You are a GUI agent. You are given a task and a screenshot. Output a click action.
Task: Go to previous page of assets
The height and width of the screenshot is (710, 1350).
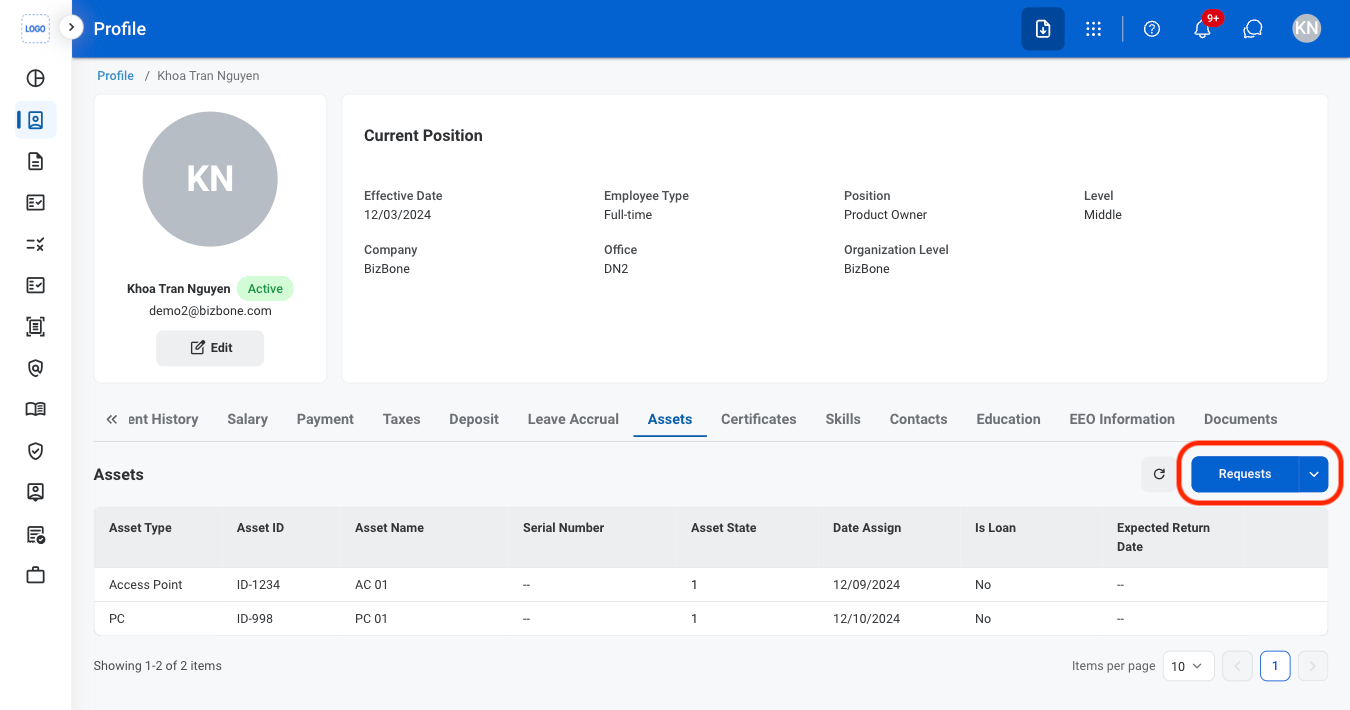1237,666
